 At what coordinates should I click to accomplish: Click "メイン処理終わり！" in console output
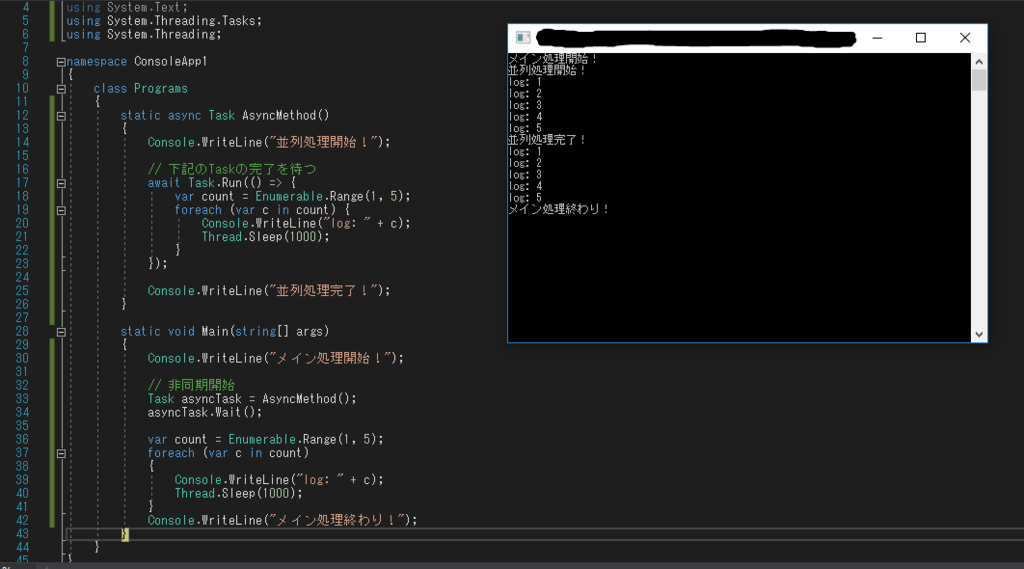pyautogui.click(x=558, y=209)
